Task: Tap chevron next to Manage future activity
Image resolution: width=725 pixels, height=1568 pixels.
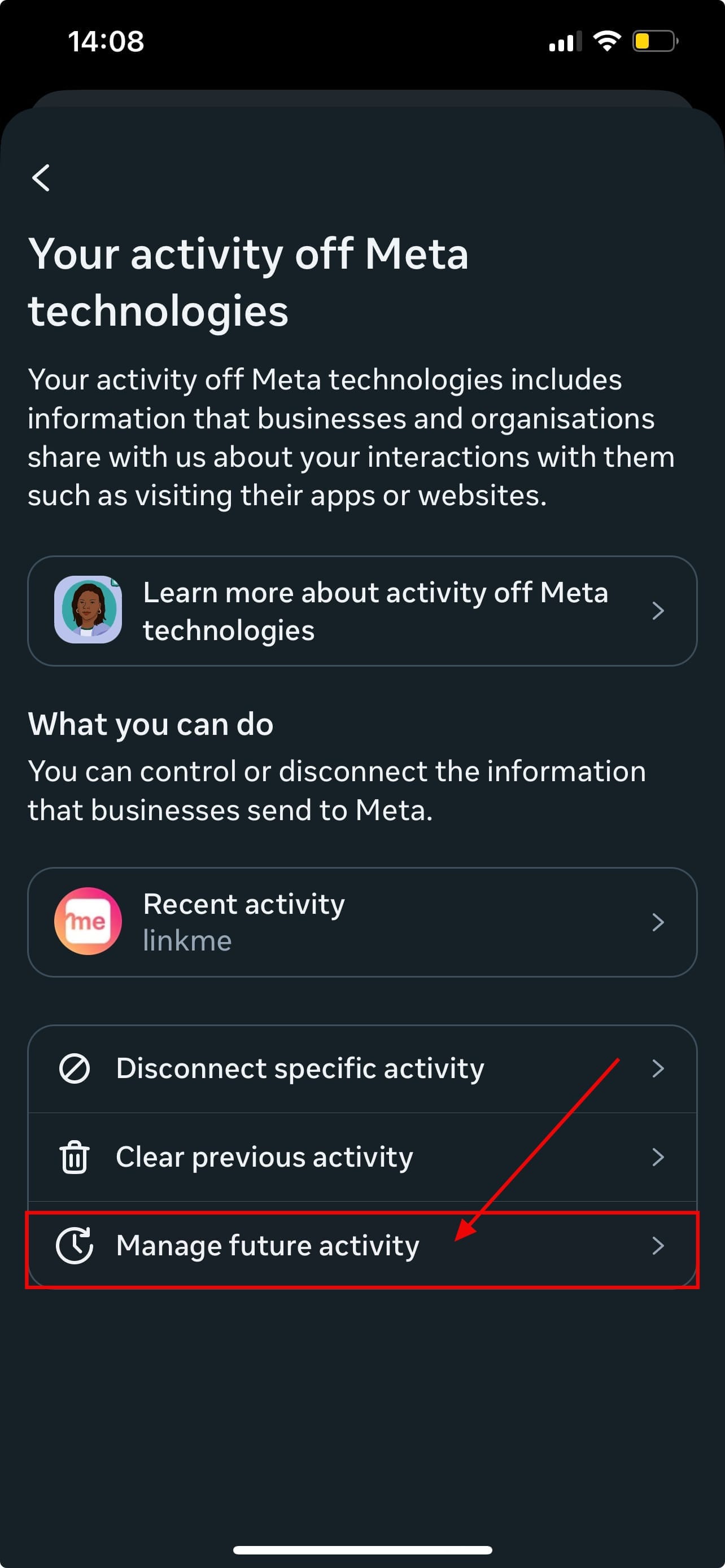Action: click(x=657, y=1245)
